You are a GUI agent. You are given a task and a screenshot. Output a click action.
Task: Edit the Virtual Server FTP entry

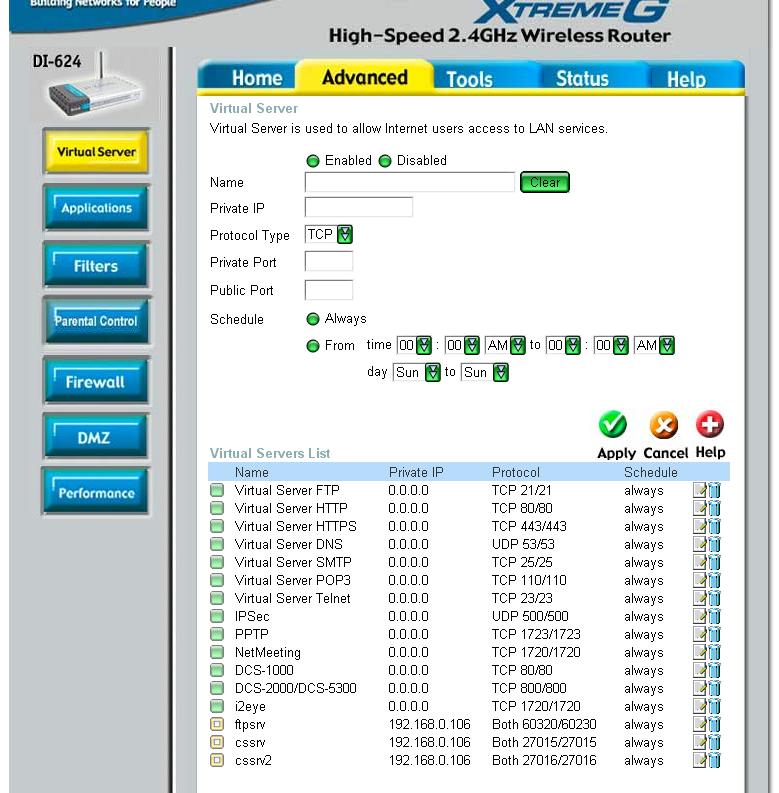(700, 490)
